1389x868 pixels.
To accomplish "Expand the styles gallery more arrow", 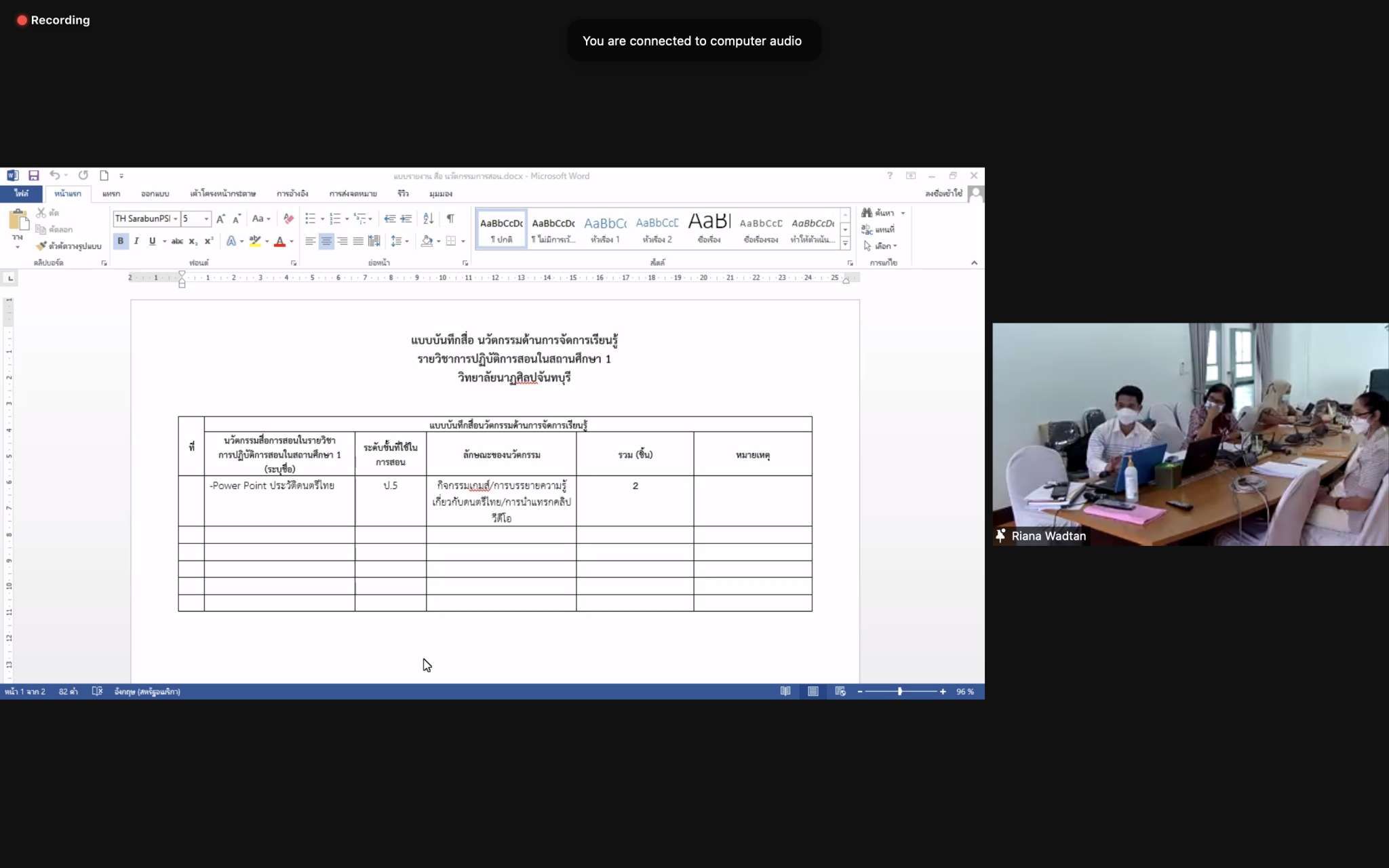I will pyautogui.click(x=845, y=243).
